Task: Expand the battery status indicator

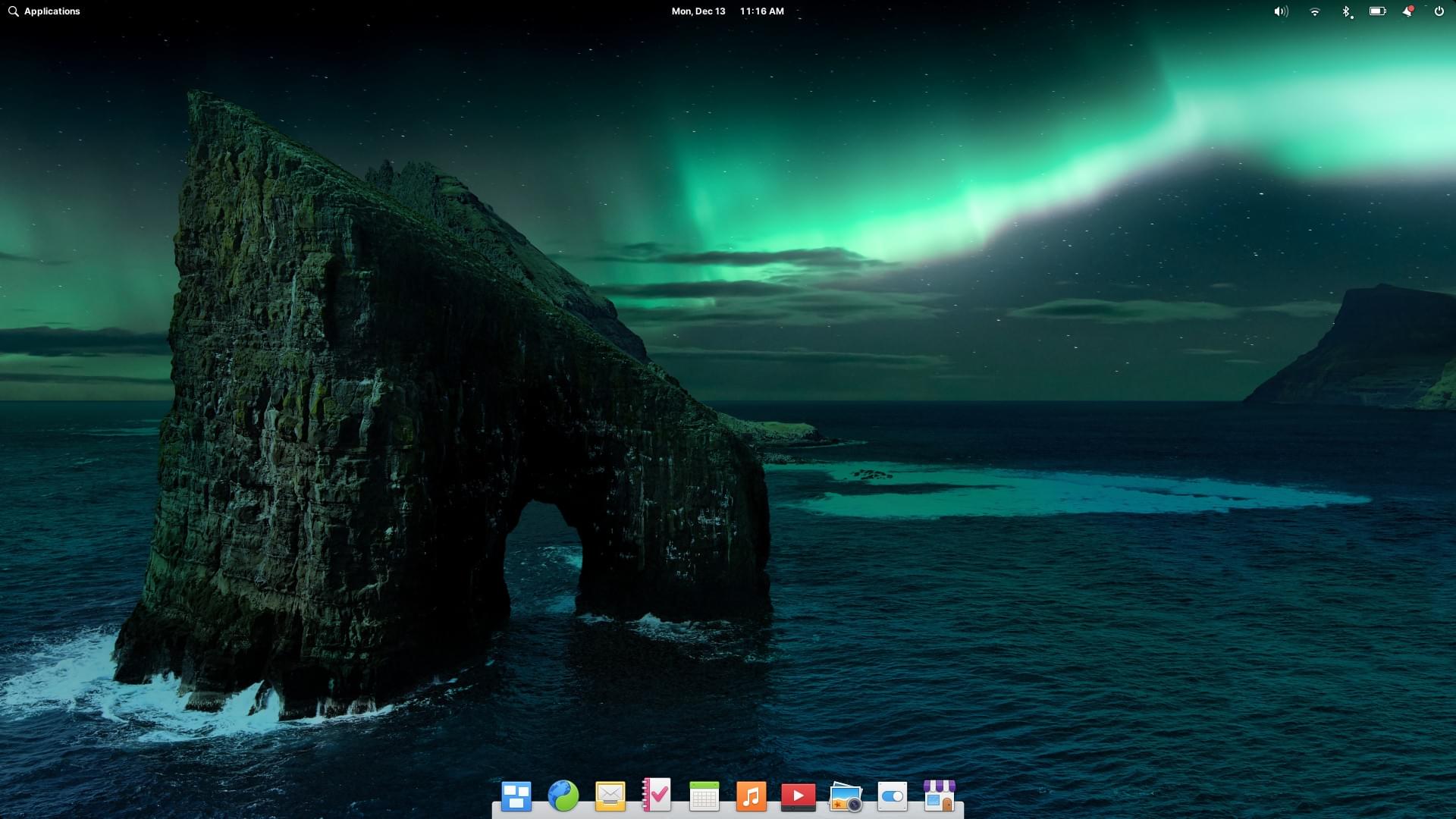Action: pyautogui.click(x=1378, y=11)
